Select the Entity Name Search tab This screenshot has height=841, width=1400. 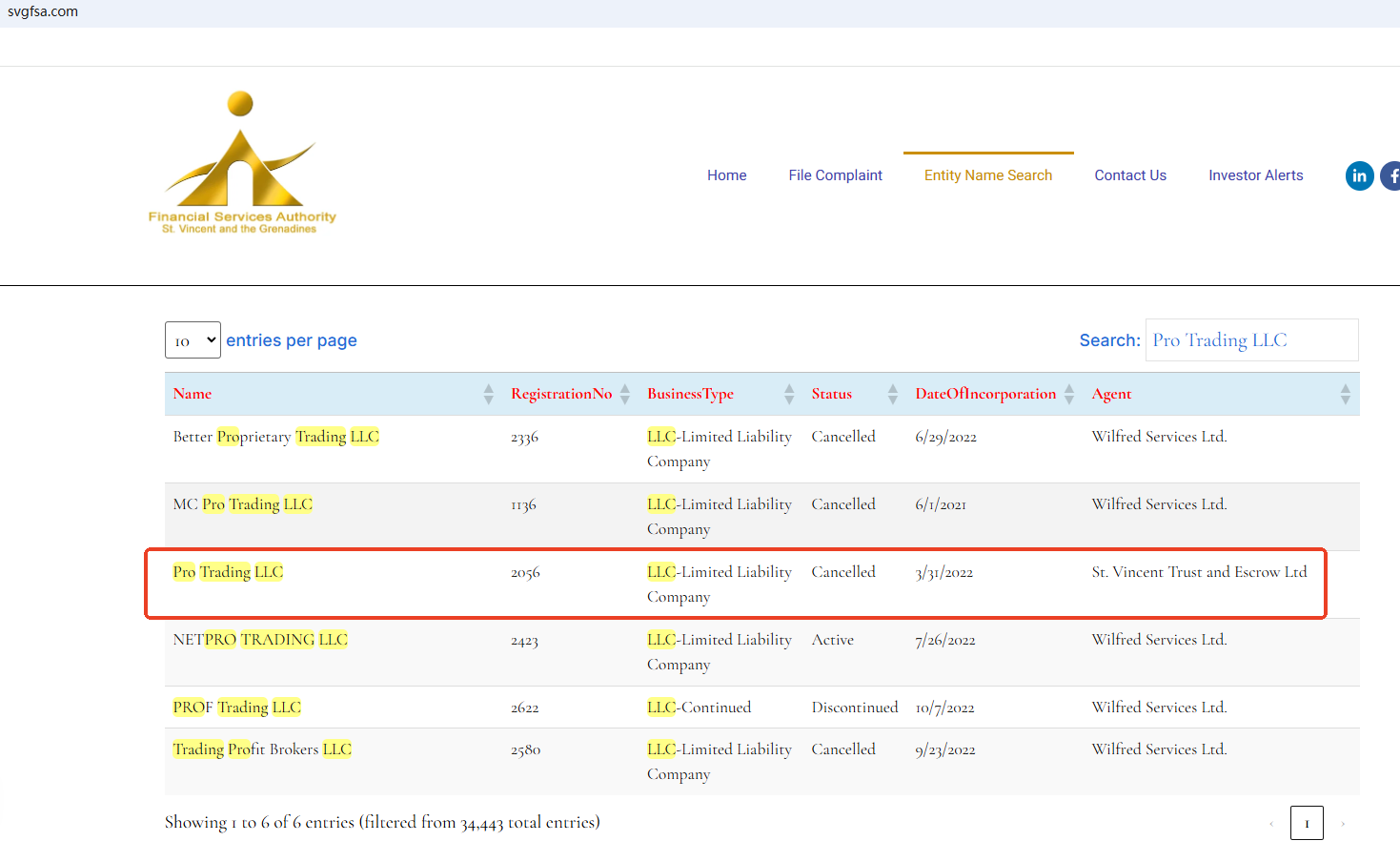tap(988, 175)
